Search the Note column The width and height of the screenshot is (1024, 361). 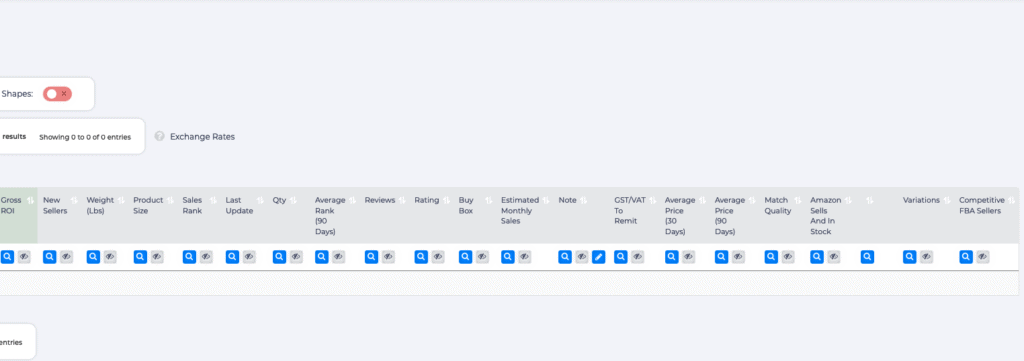(565, 257)
